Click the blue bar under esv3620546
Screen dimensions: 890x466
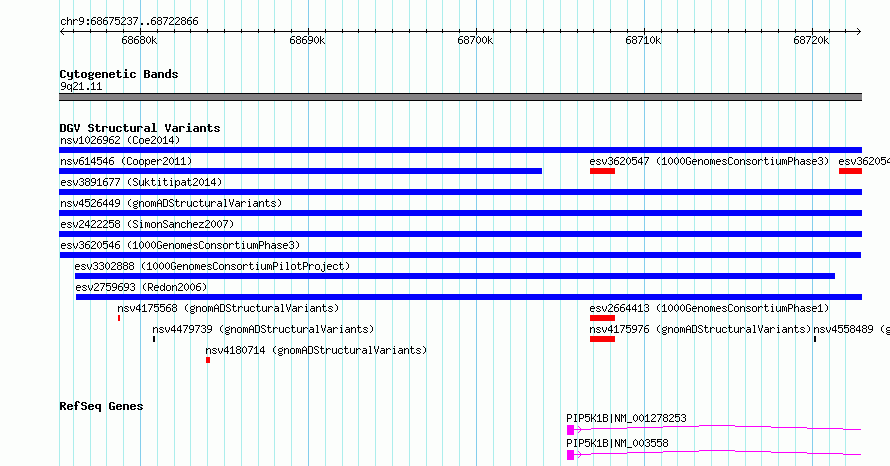coord(460,255)
